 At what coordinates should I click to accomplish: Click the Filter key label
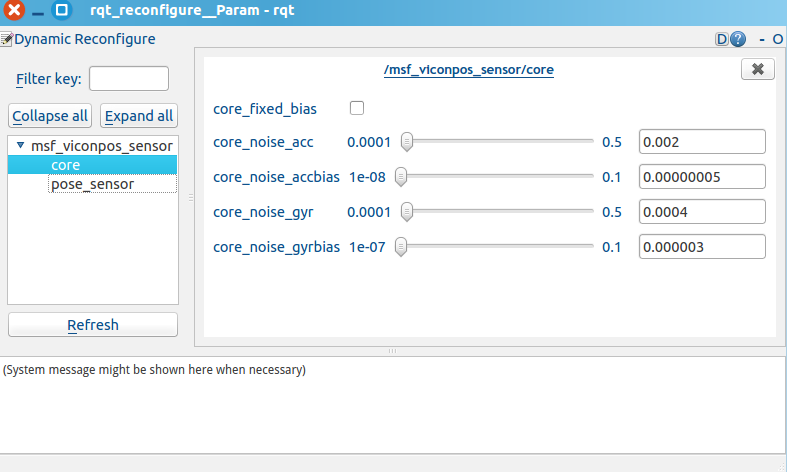(x=49, y=79)
